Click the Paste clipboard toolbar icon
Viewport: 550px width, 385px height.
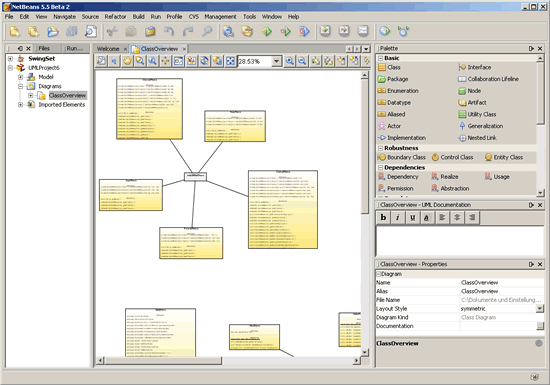coord(150,32)
